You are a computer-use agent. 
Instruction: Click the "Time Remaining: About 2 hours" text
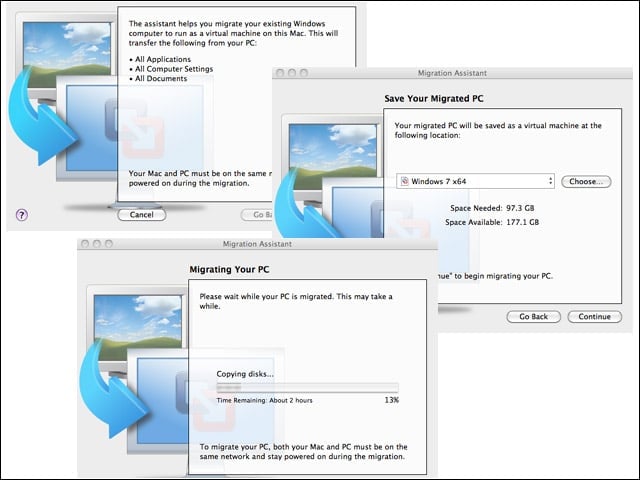pyautogui.click(x=264, y=400)
